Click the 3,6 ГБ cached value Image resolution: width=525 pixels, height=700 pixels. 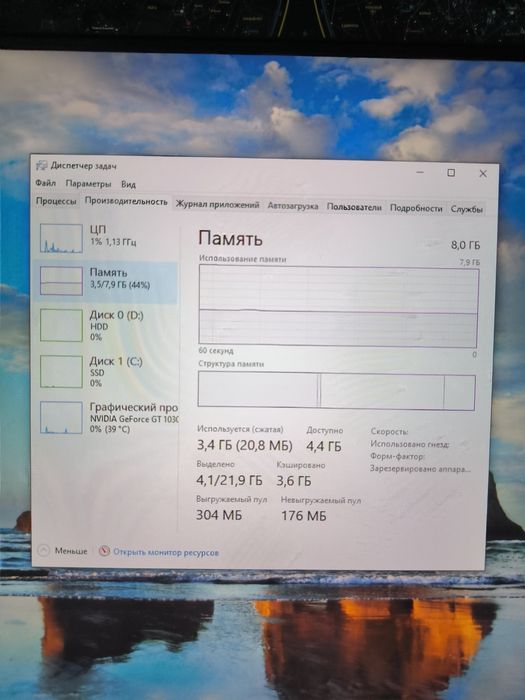294,481
